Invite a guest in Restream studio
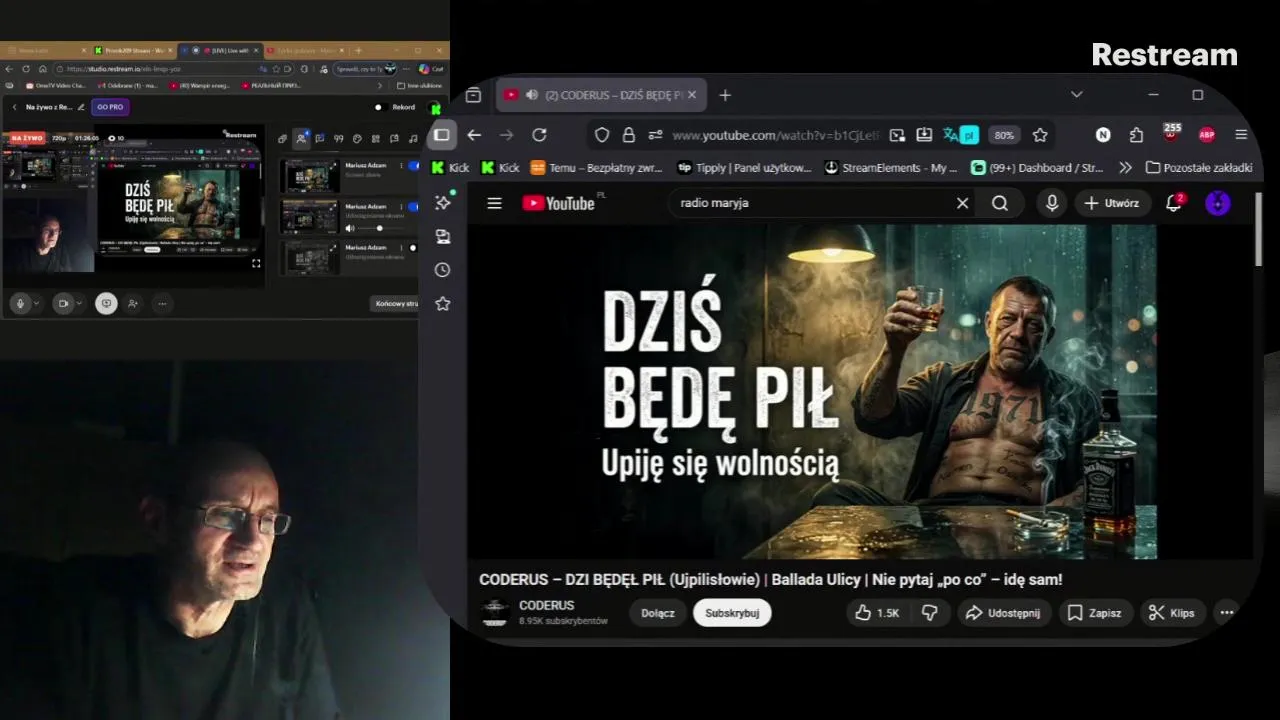 [x=133, y=303]
